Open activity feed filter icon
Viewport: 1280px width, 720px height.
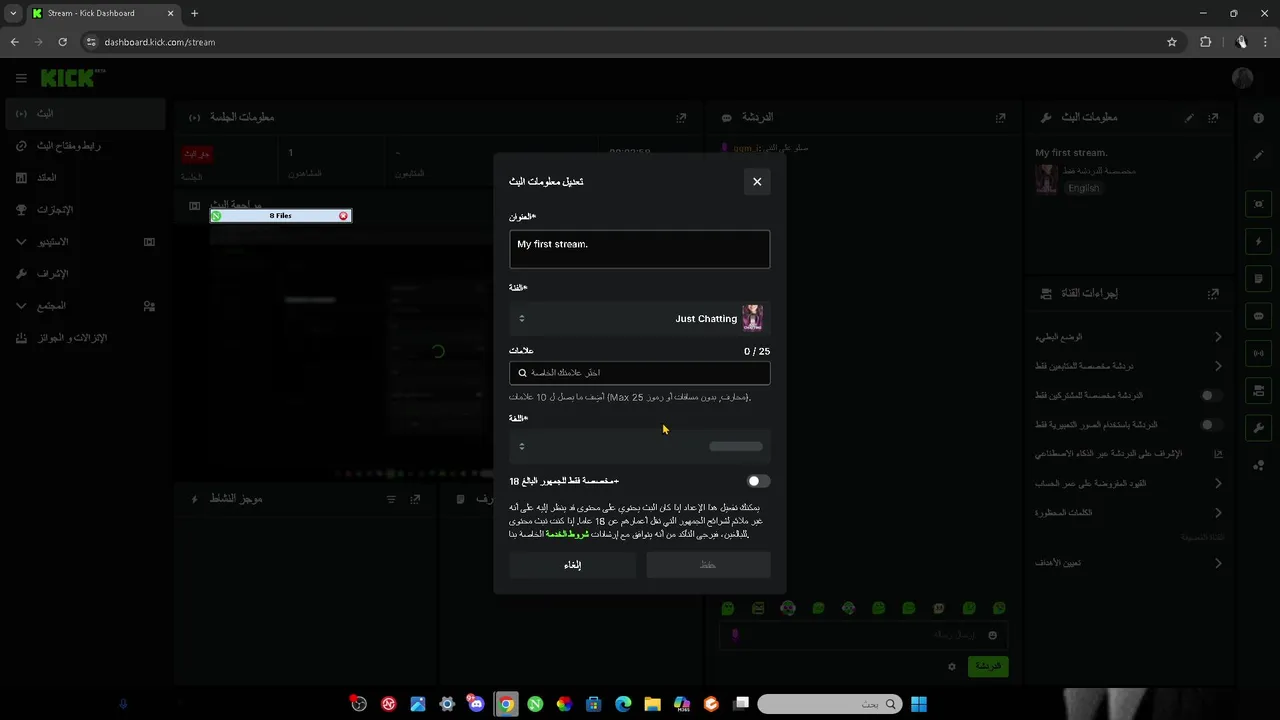point(392,498)
